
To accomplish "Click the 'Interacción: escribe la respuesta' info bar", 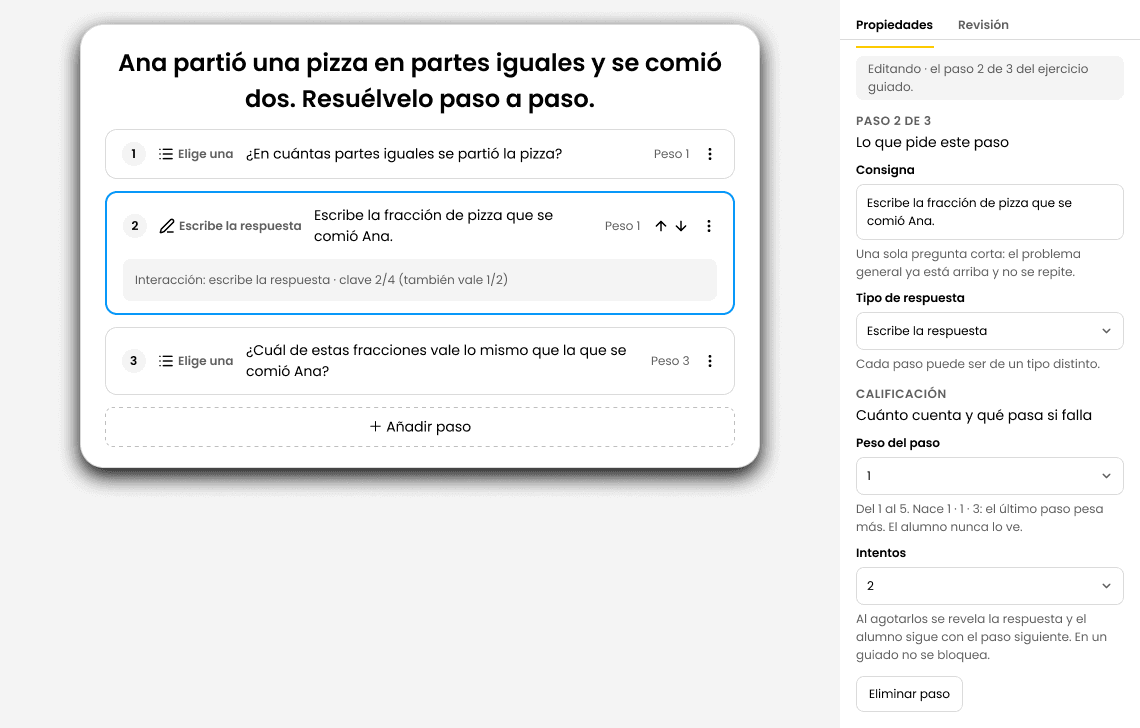I will pyautogui.click(x=420, y=280).
